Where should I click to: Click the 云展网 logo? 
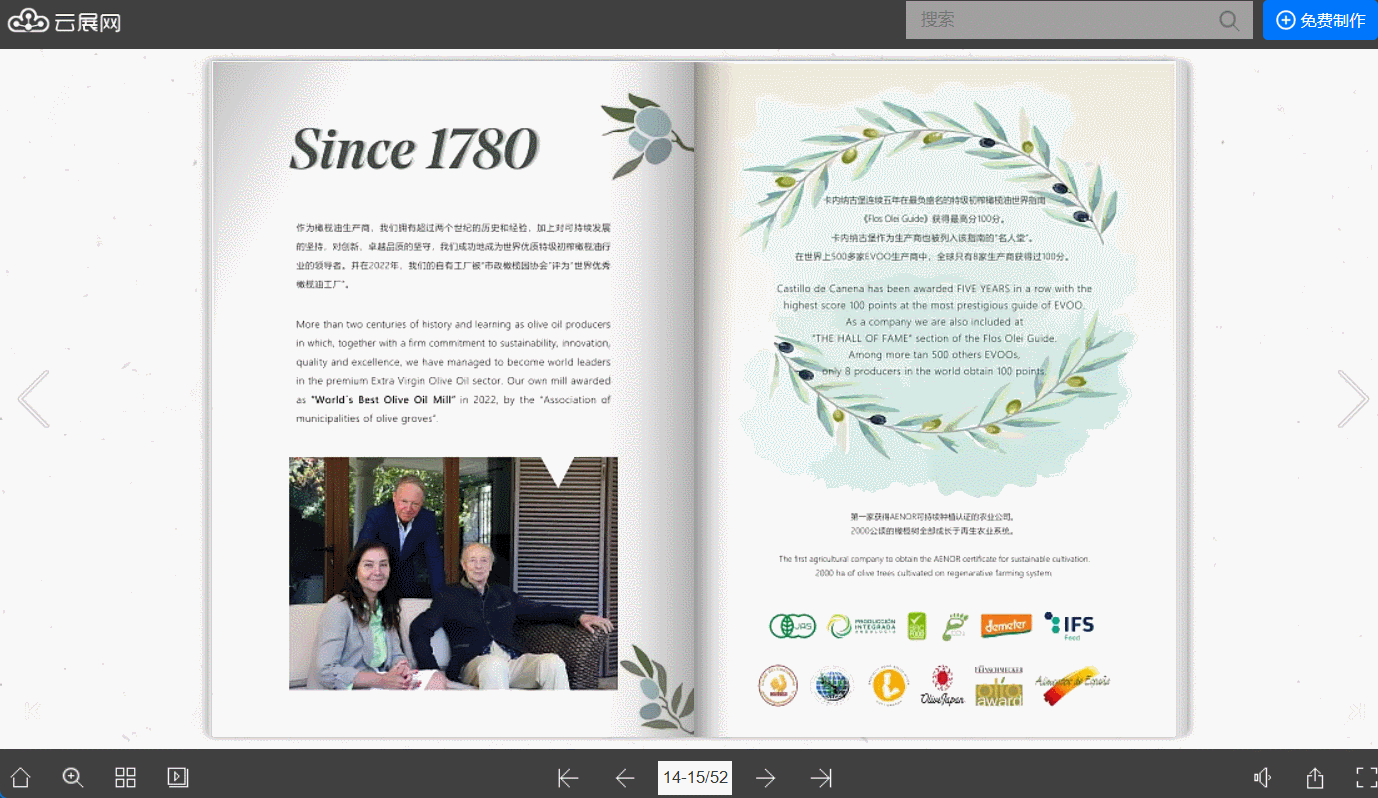click(65, 20)
